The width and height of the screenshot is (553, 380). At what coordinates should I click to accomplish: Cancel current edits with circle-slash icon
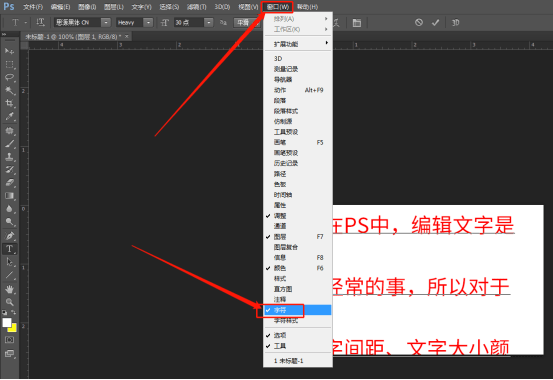[x=419, y=23]
